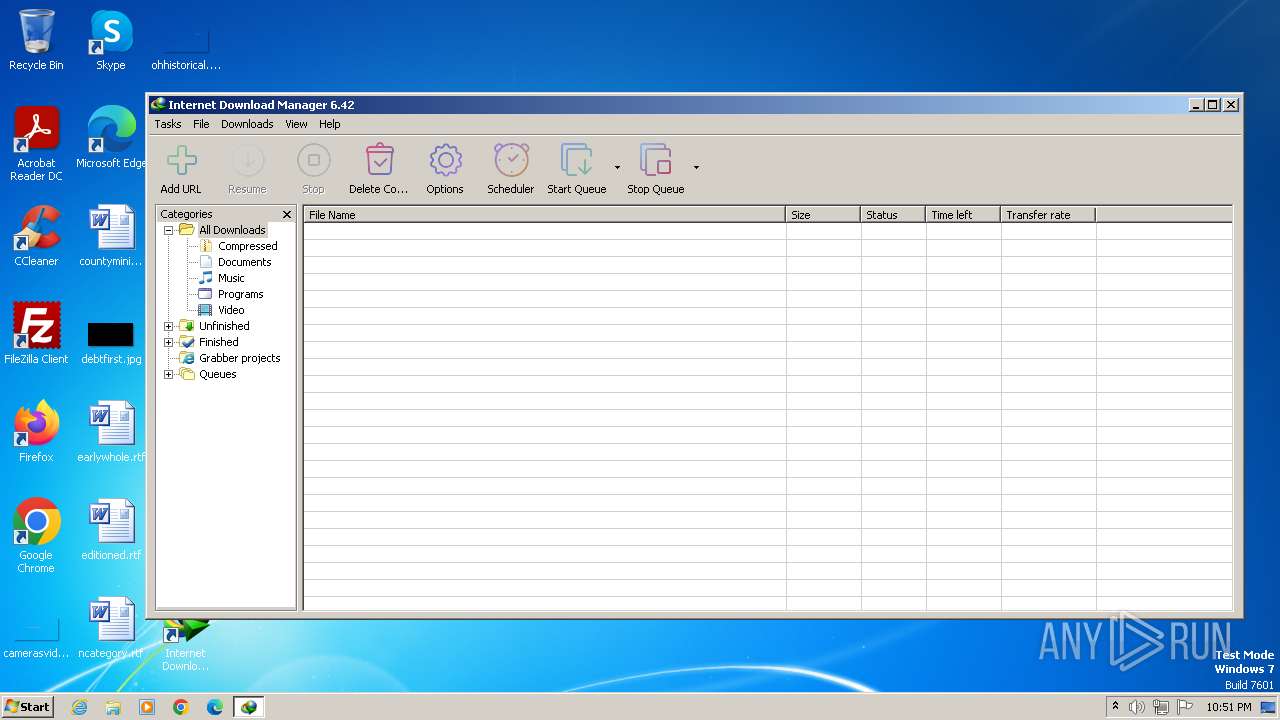Open the View menu

[296, 124]
